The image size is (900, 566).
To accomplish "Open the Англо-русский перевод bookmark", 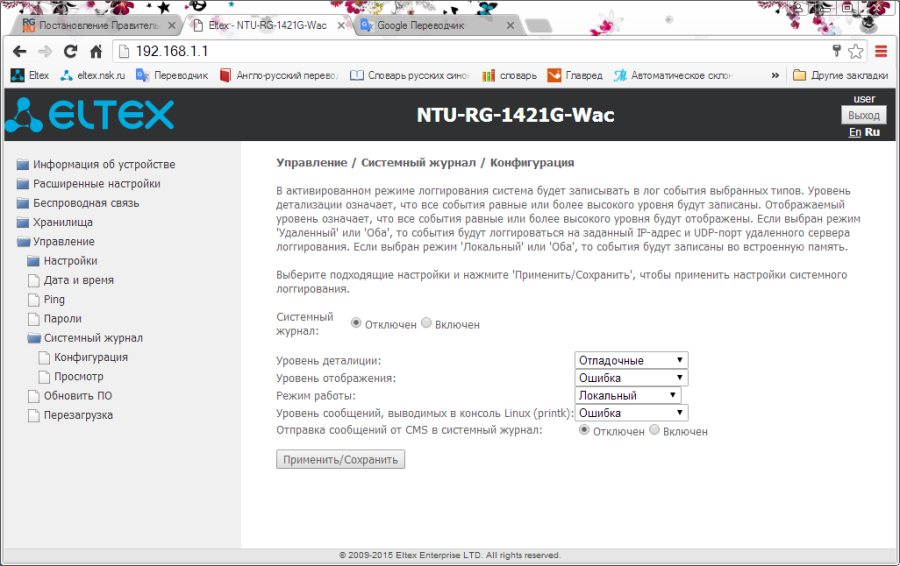I will pyautogui.click(x=280, y=75).
